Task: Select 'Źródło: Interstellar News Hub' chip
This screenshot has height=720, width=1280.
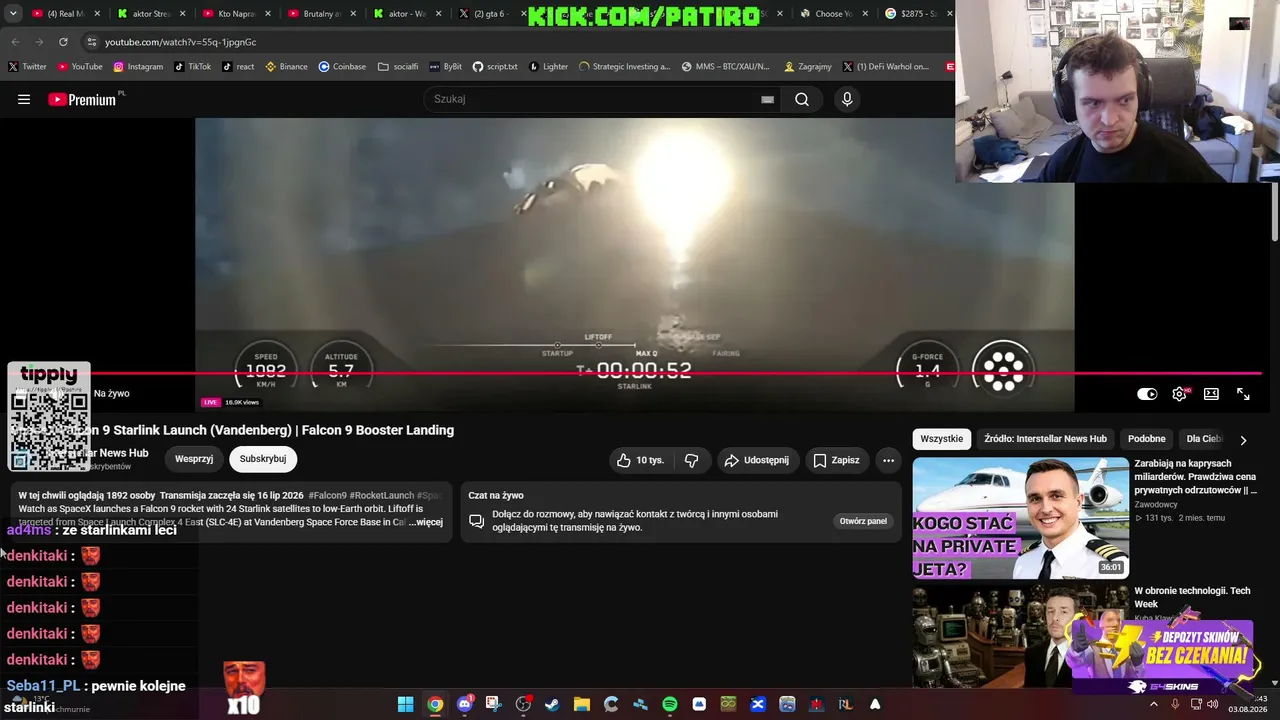Action: 1045,439
